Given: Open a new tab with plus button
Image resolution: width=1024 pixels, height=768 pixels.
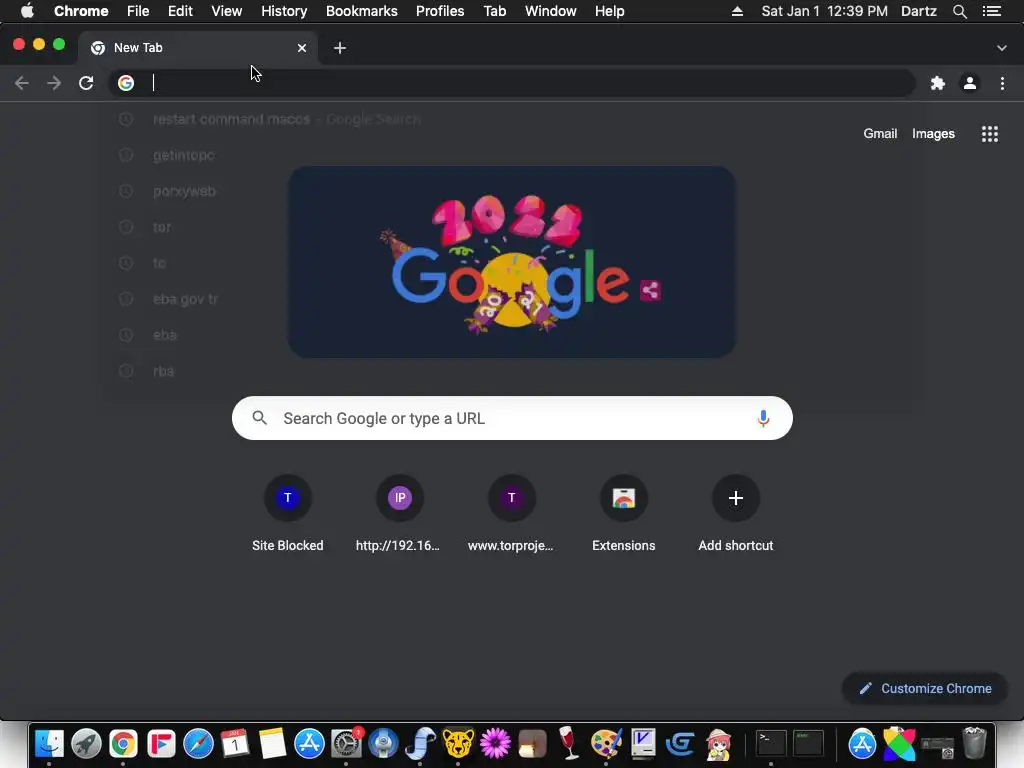Looking at the screenshot, I should [340, 48].
